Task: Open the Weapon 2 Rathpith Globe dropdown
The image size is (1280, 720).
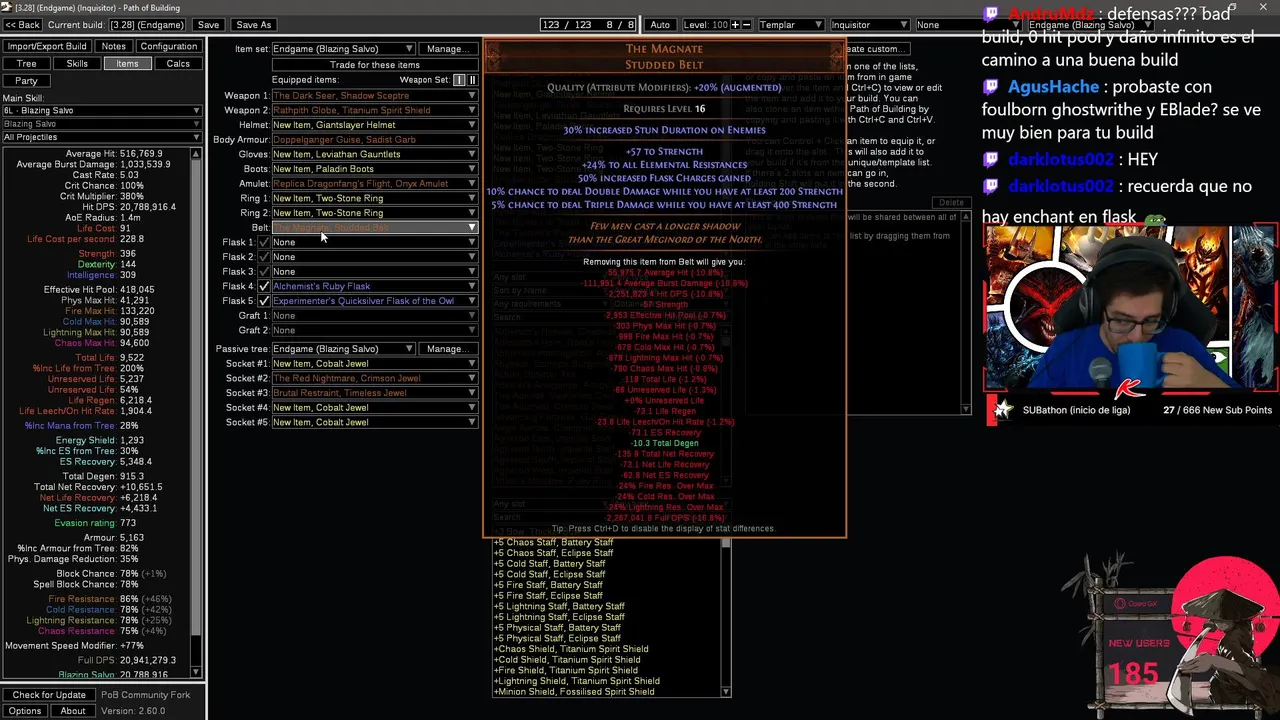Action: tap(375, 110)
